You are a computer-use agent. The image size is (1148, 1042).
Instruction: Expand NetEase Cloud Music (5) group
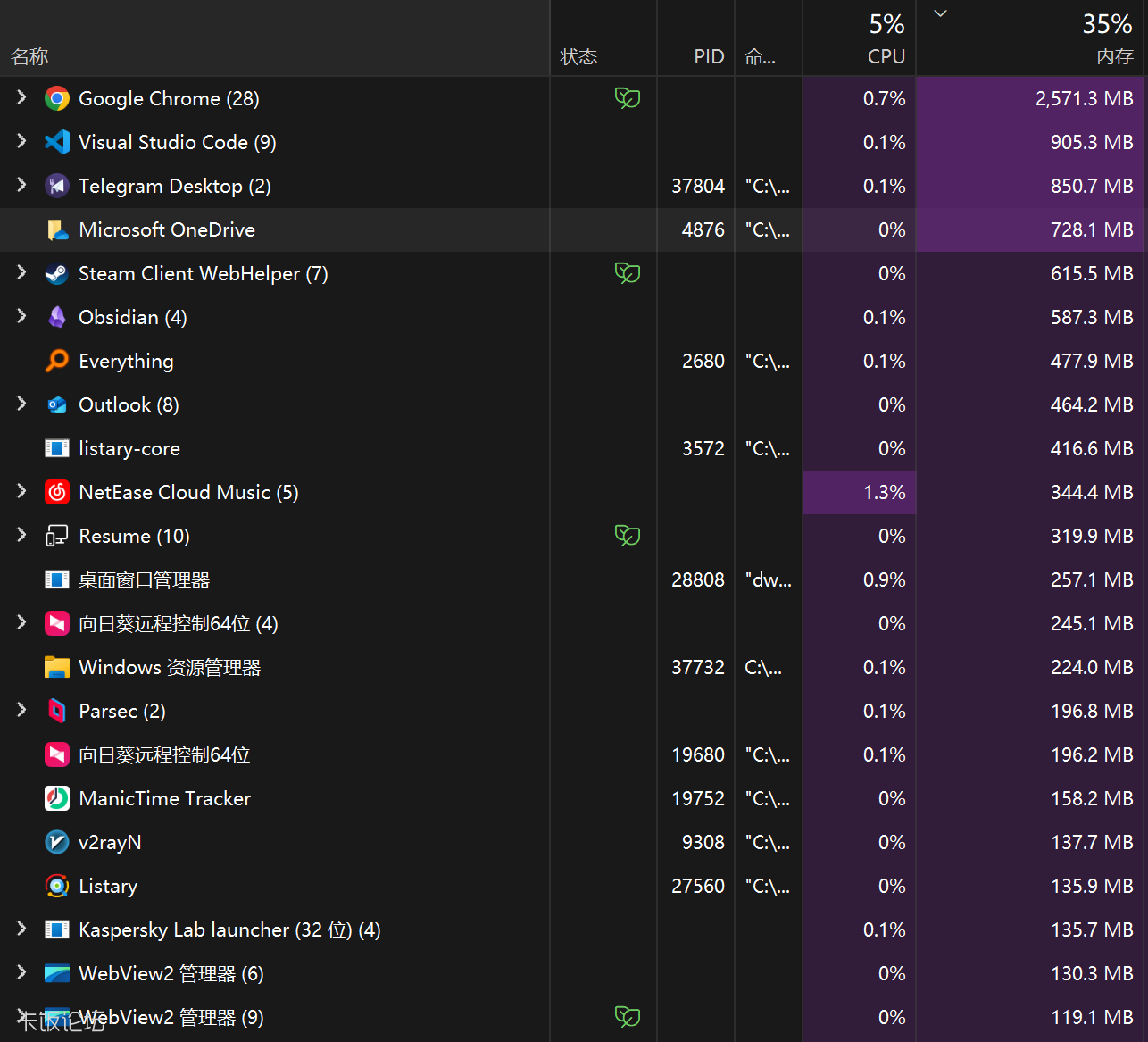pyautogui.click(x=21, y=491)
